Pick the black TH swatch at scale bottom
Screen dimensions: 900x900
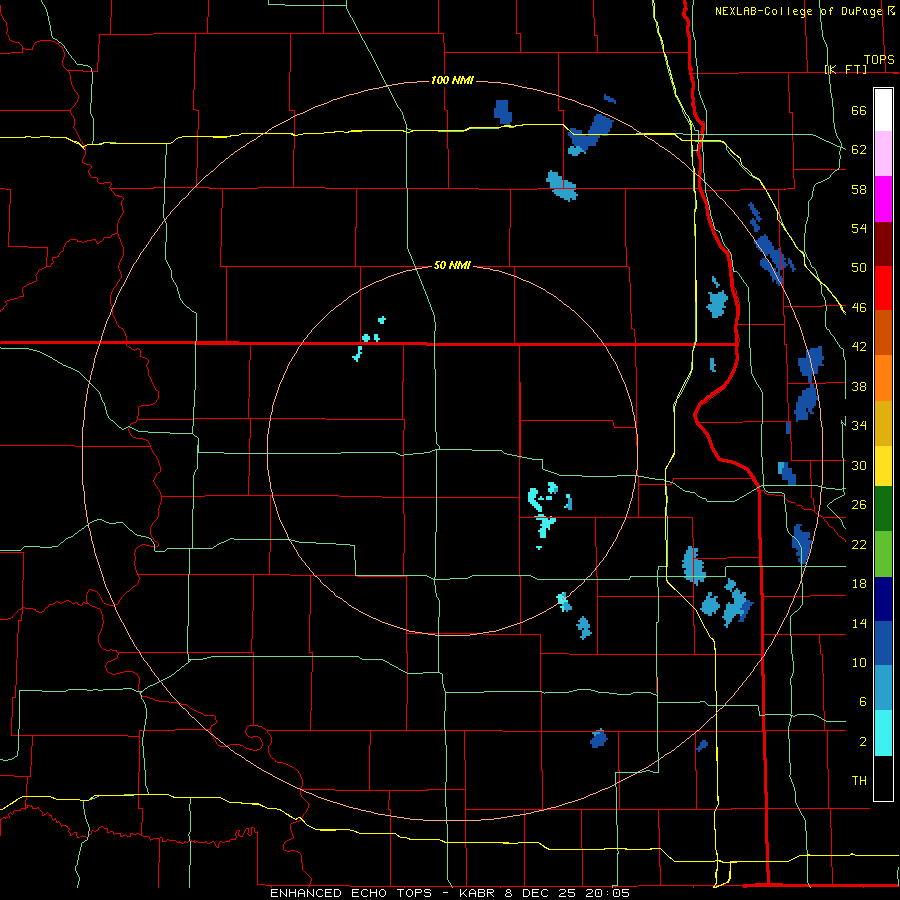[x=883, y=778]
